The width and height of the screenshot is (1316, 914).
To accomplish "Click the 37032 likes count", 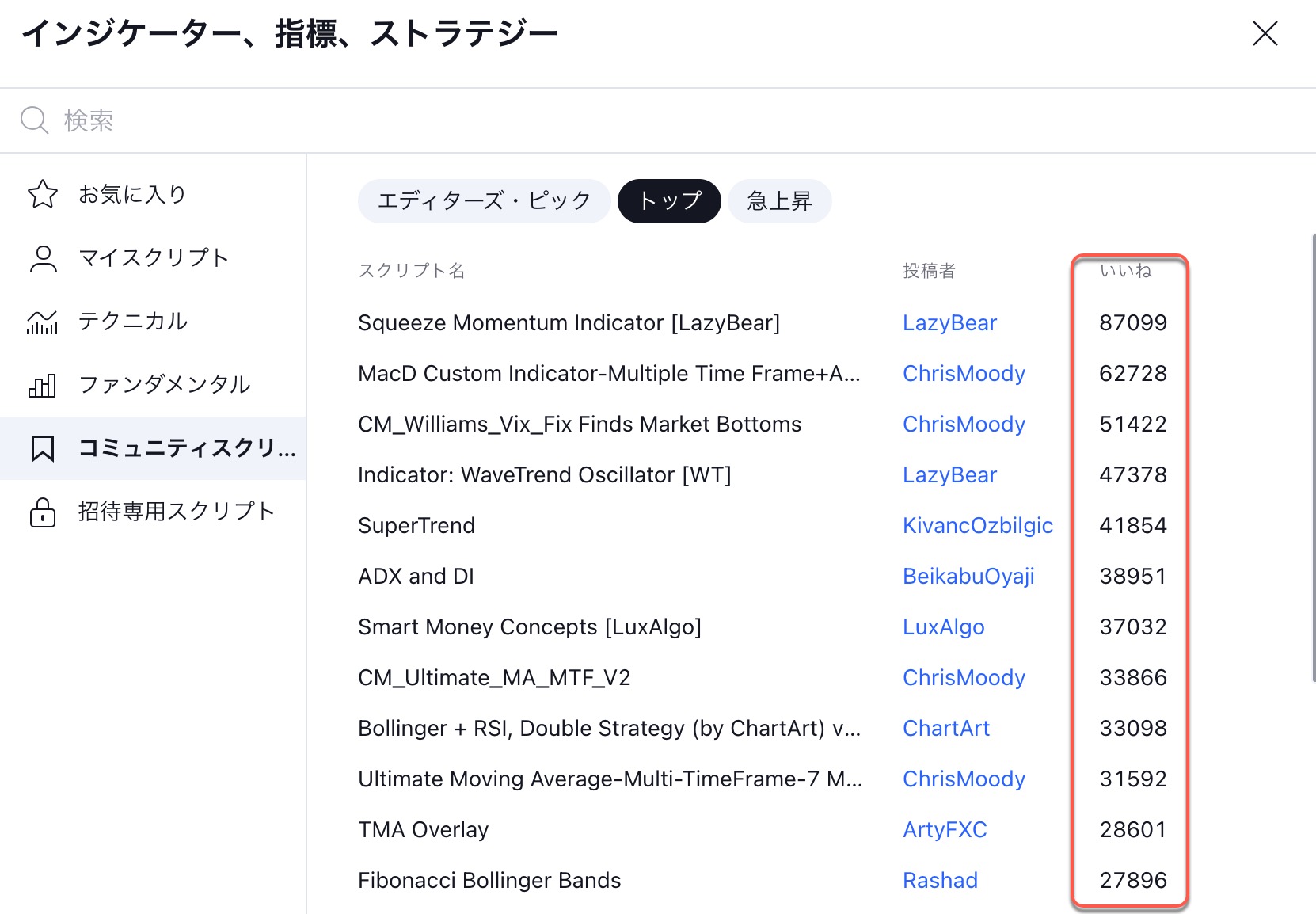I will pos(1133,627).
